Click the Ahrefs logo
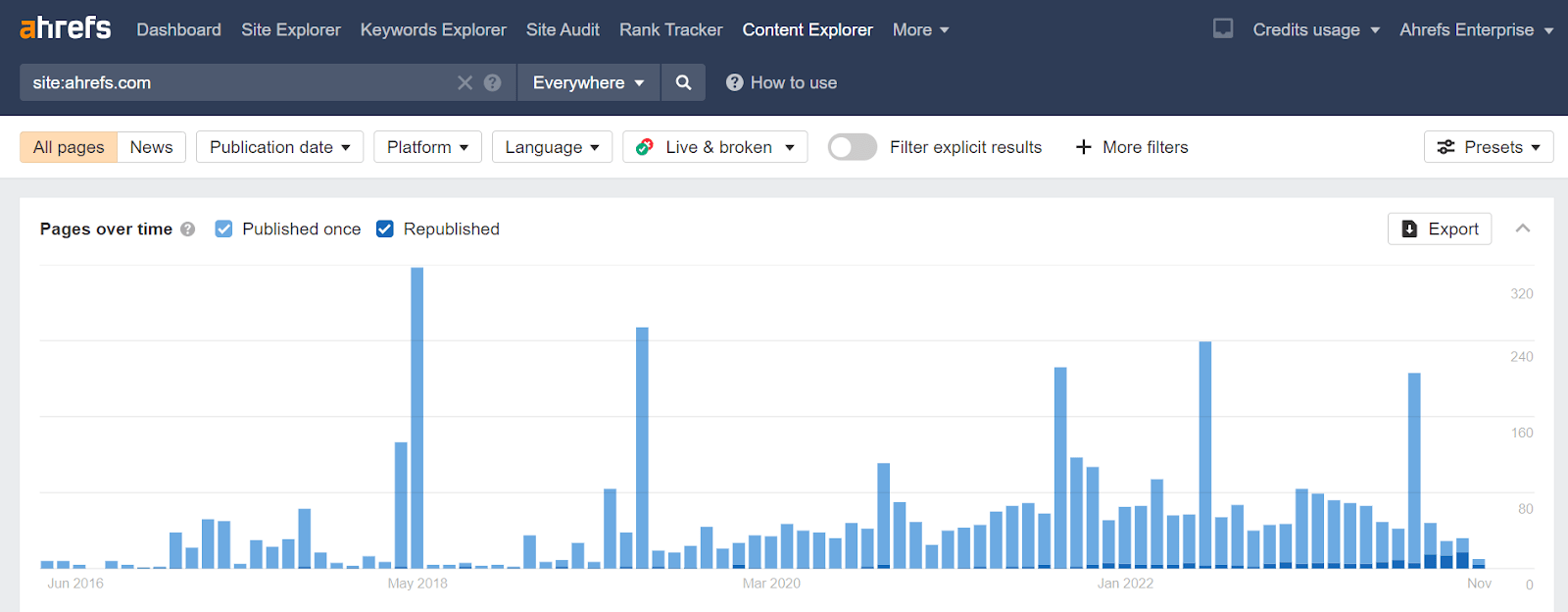This screenshot has height=612, width=1568. [x=66, y=28]
